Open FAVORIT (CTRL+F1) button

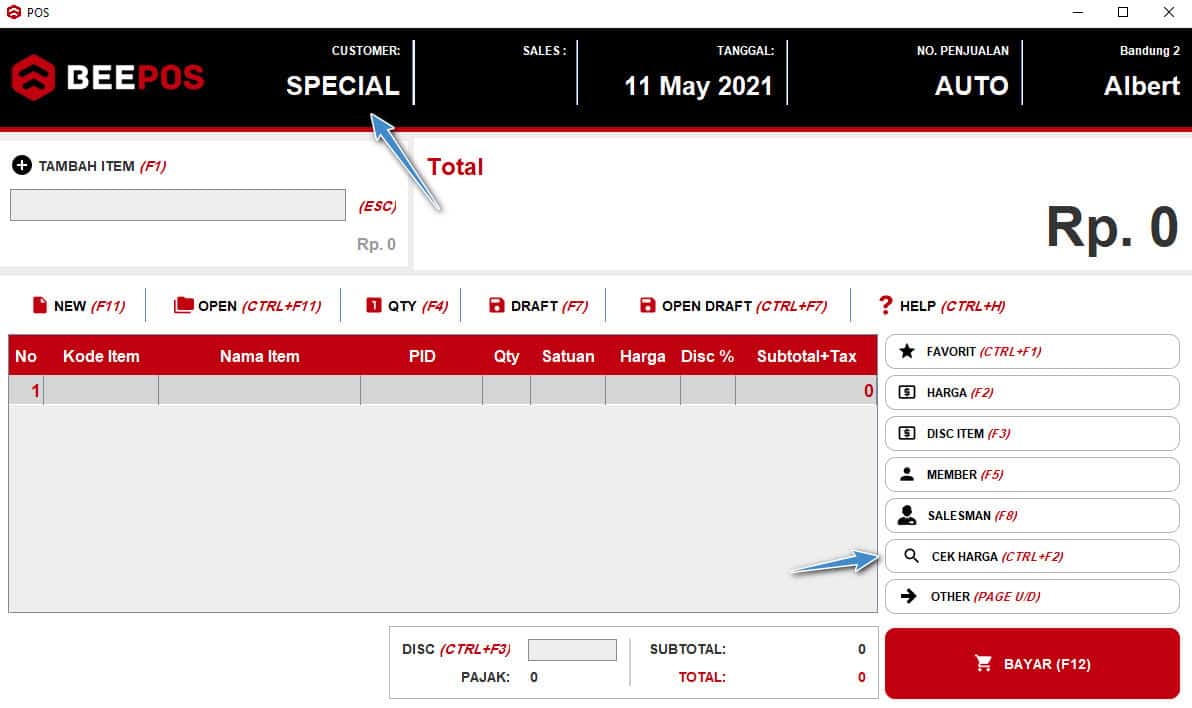(x=1032, y=351)
